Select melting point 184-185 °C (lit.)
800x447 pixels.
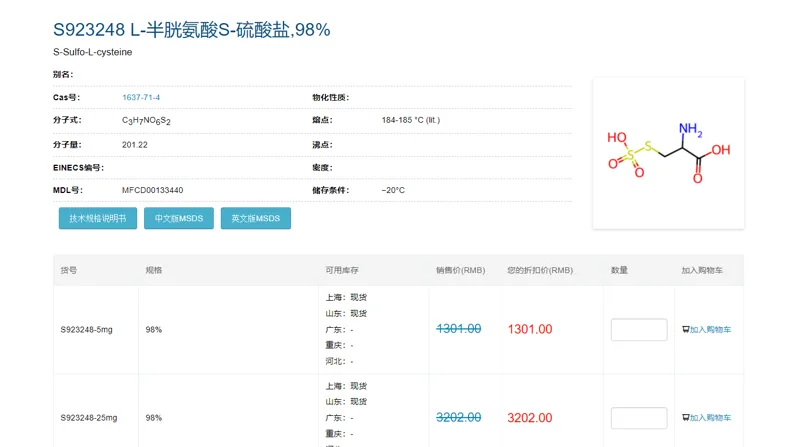pyautogui.click(x=411, y=120)
